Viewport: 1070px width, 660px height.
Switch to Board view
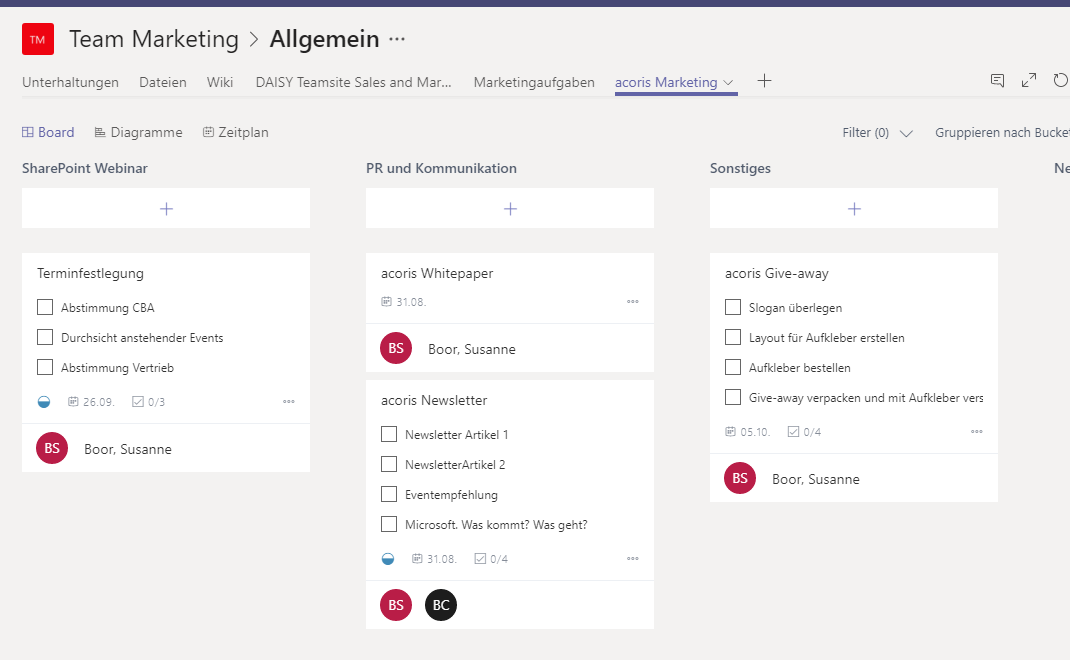pos(48,132)
